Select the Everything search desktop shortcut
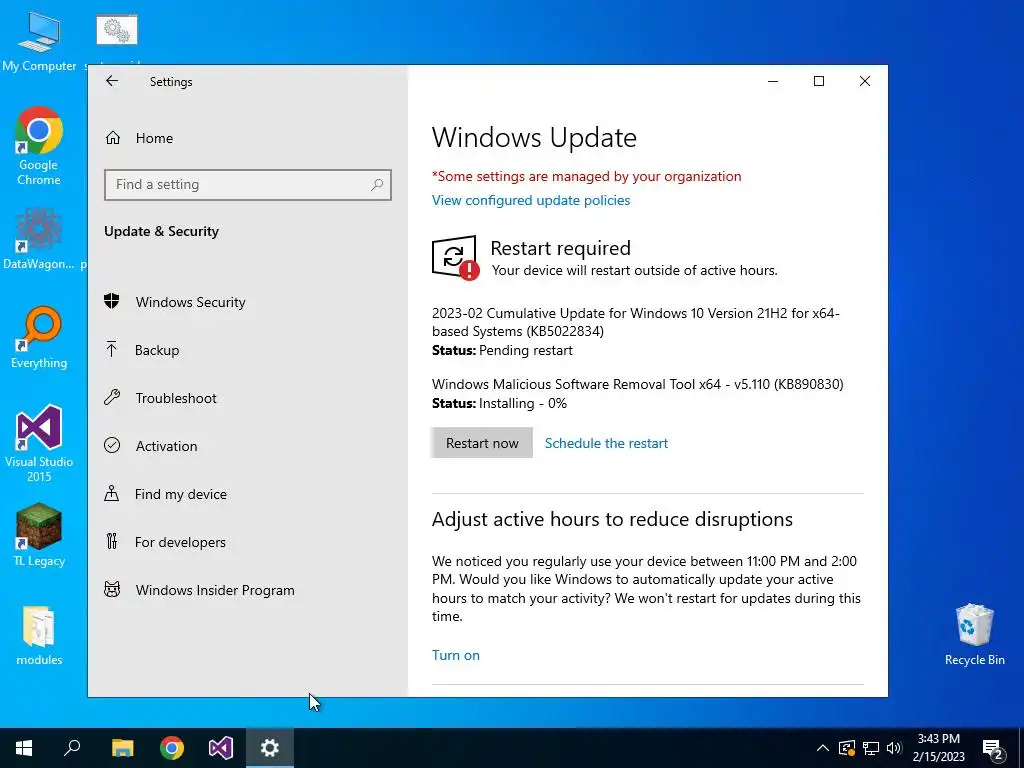 tap(39, 338)
